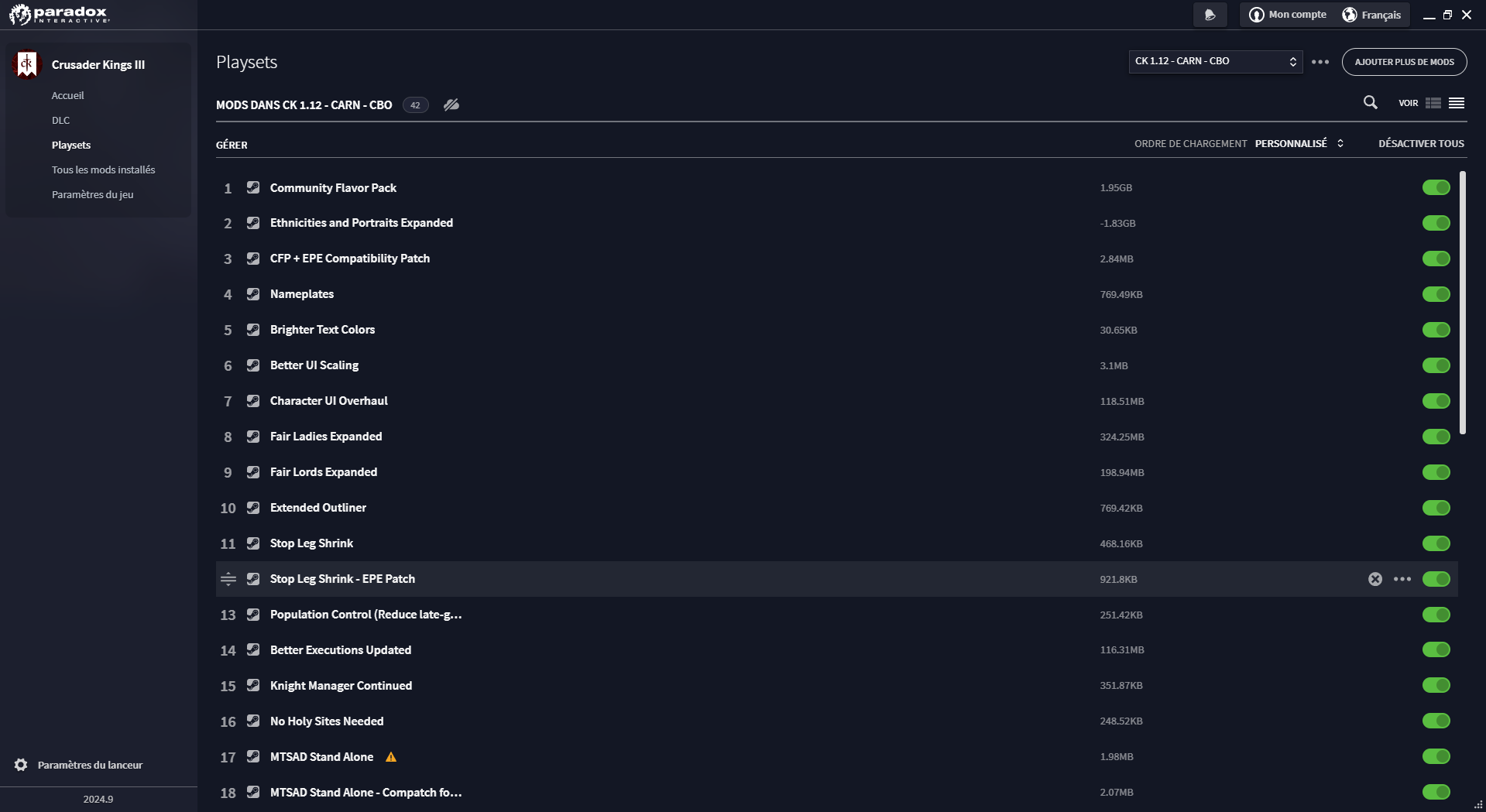This screenshot has width=1486, height=812.
Task: Disable MTSAD Stand Alone toggle
Action: 1436,757
